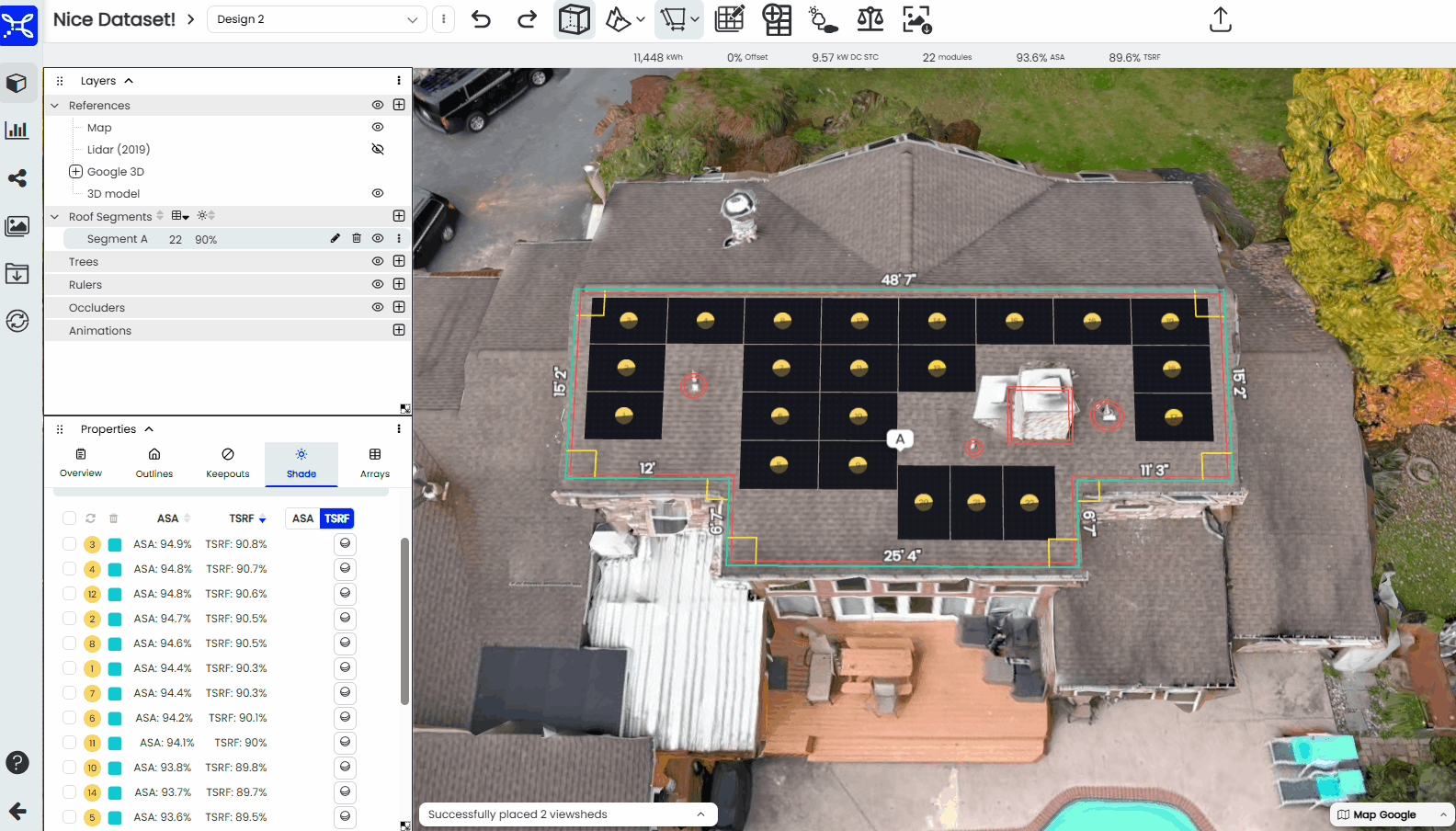Viewport: 1456px width, 831px height.
Task: Open Segment A three-dot menu
Action: [399, 238]
